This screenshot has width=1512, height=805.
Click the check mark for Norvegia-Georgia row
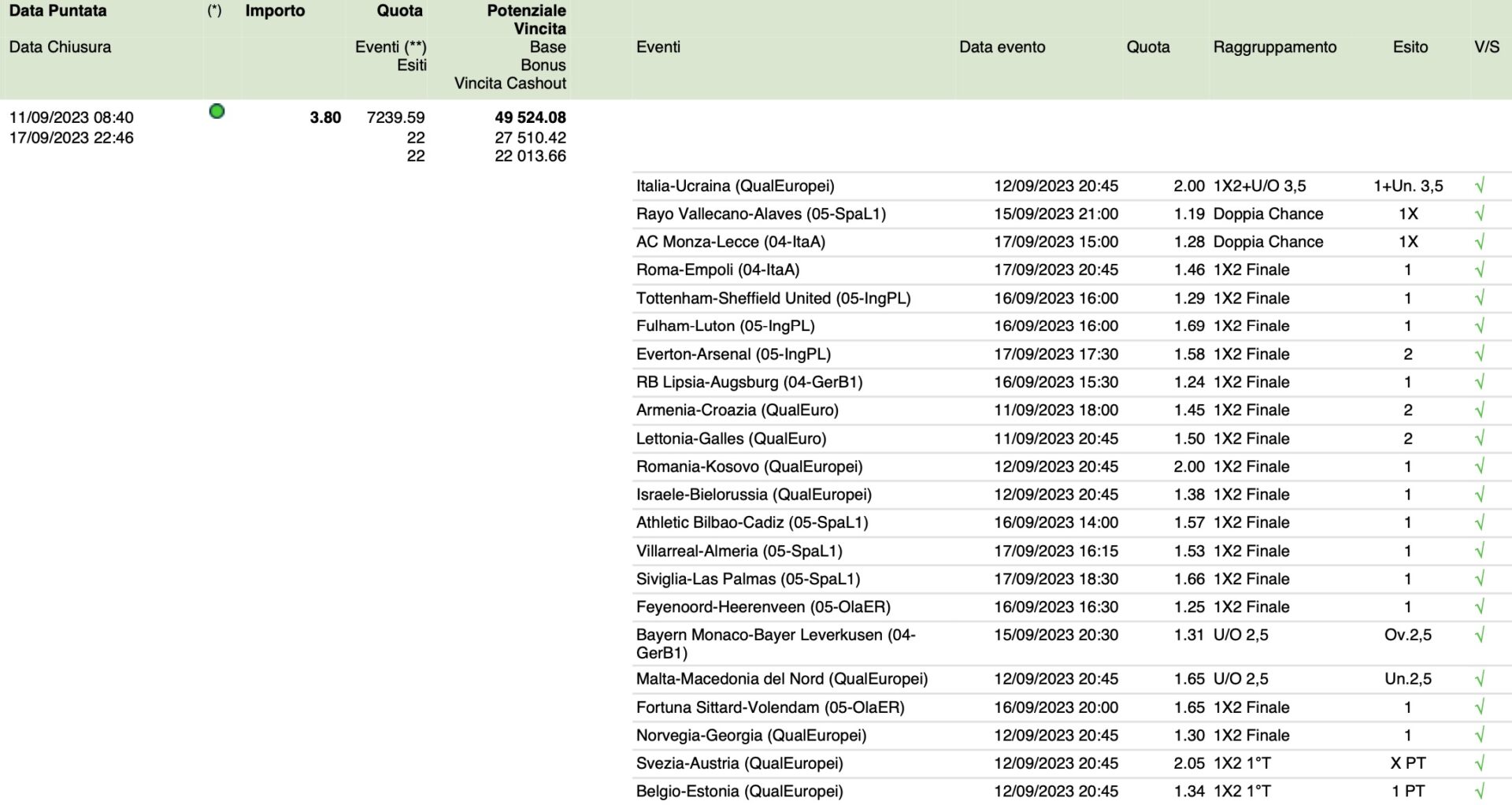coord(1480,735)
